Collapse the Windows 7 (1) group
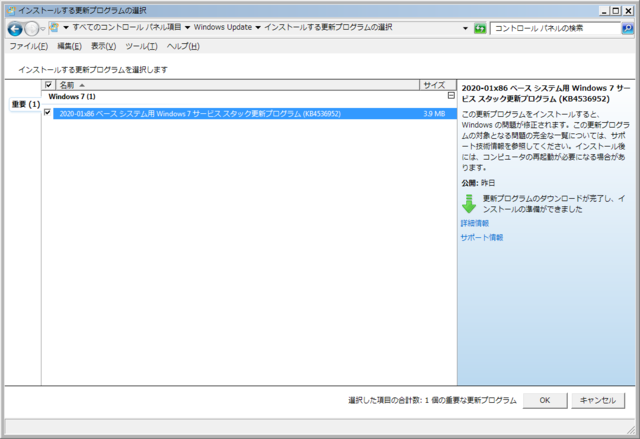Image resolution: width=640 pixels, height=439 pixels. pos(451,96)
